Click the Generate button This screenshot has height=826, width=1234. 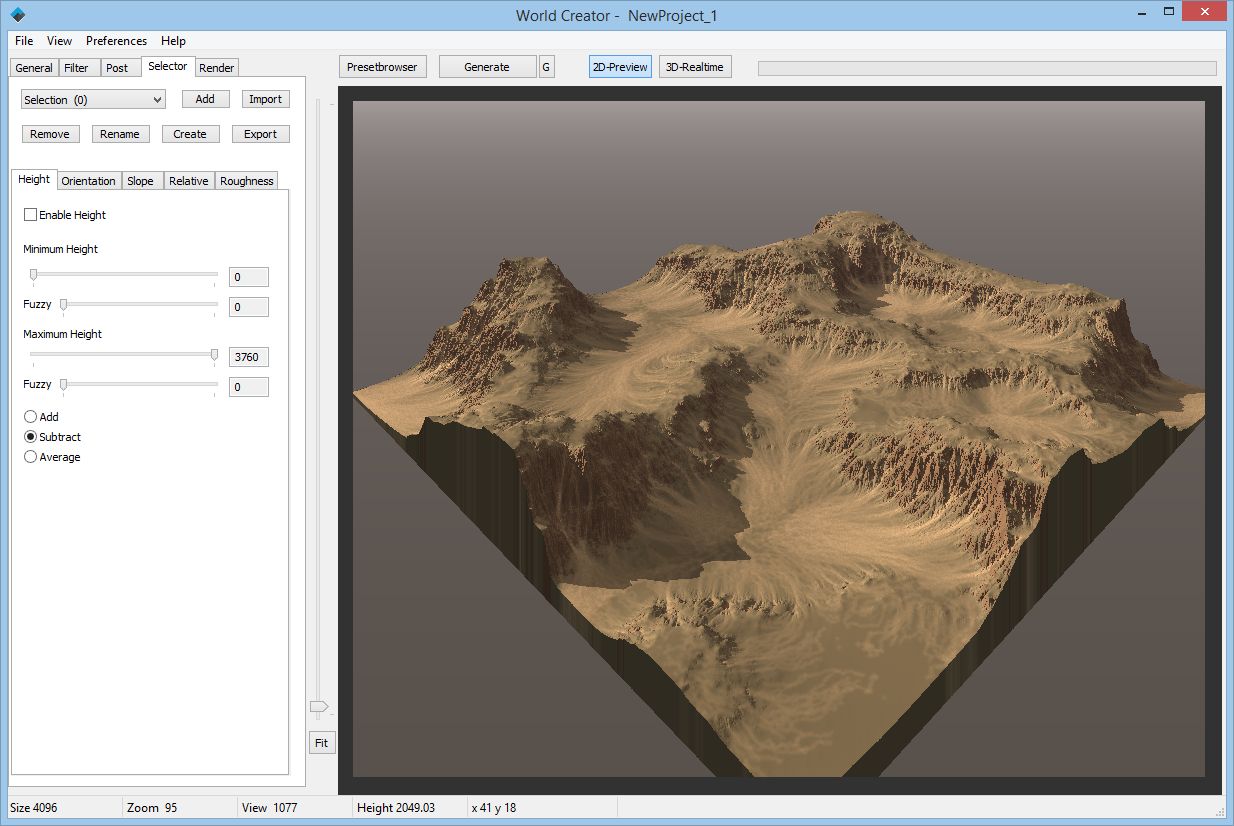487,66
